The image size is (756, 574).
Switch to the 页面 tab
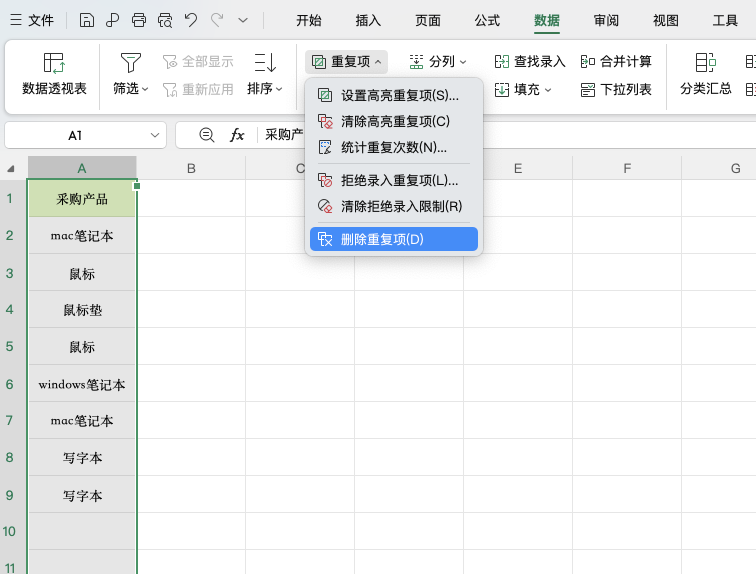coord(428,20)
